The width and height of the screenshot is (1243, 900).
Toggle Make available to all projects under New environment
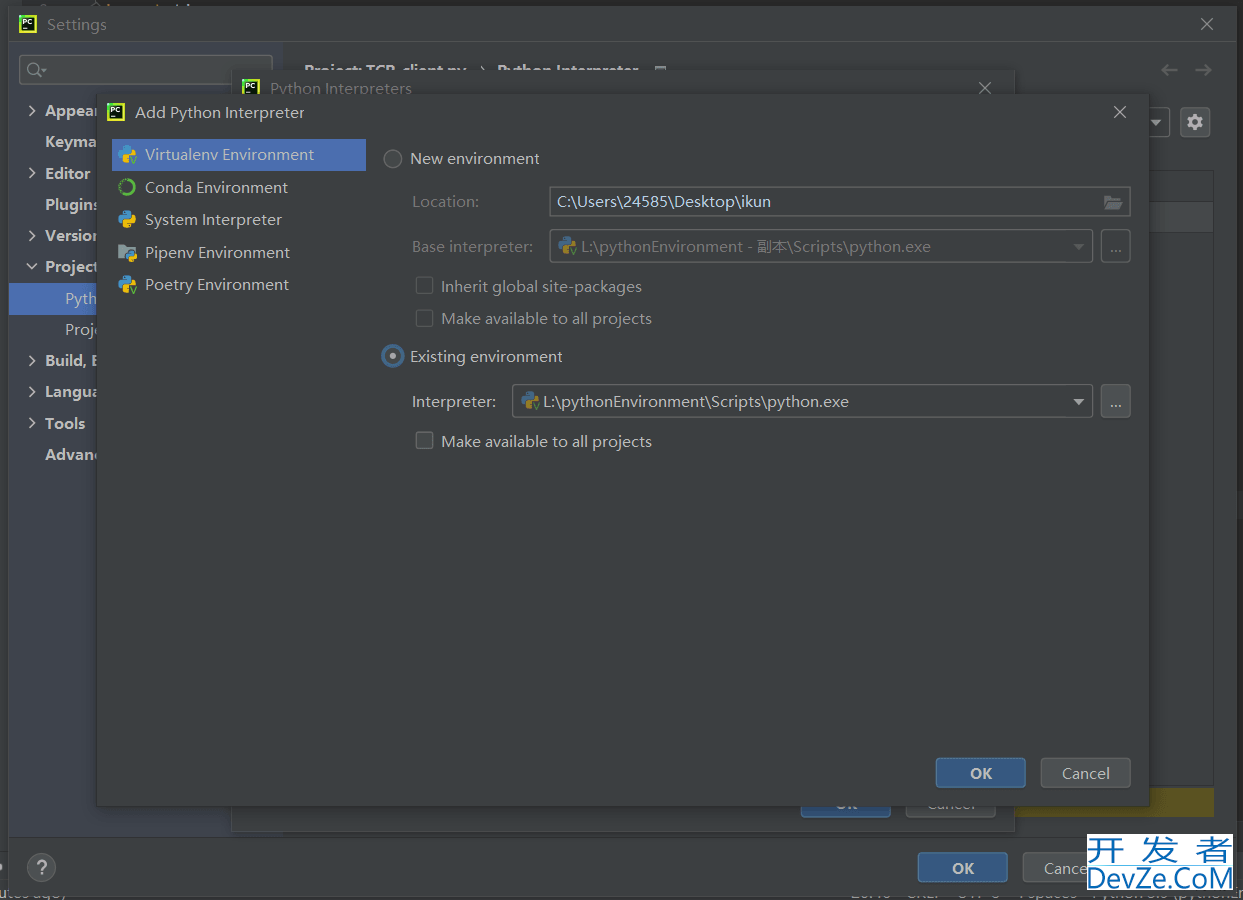pyautogui.click(x=424, y=318)
